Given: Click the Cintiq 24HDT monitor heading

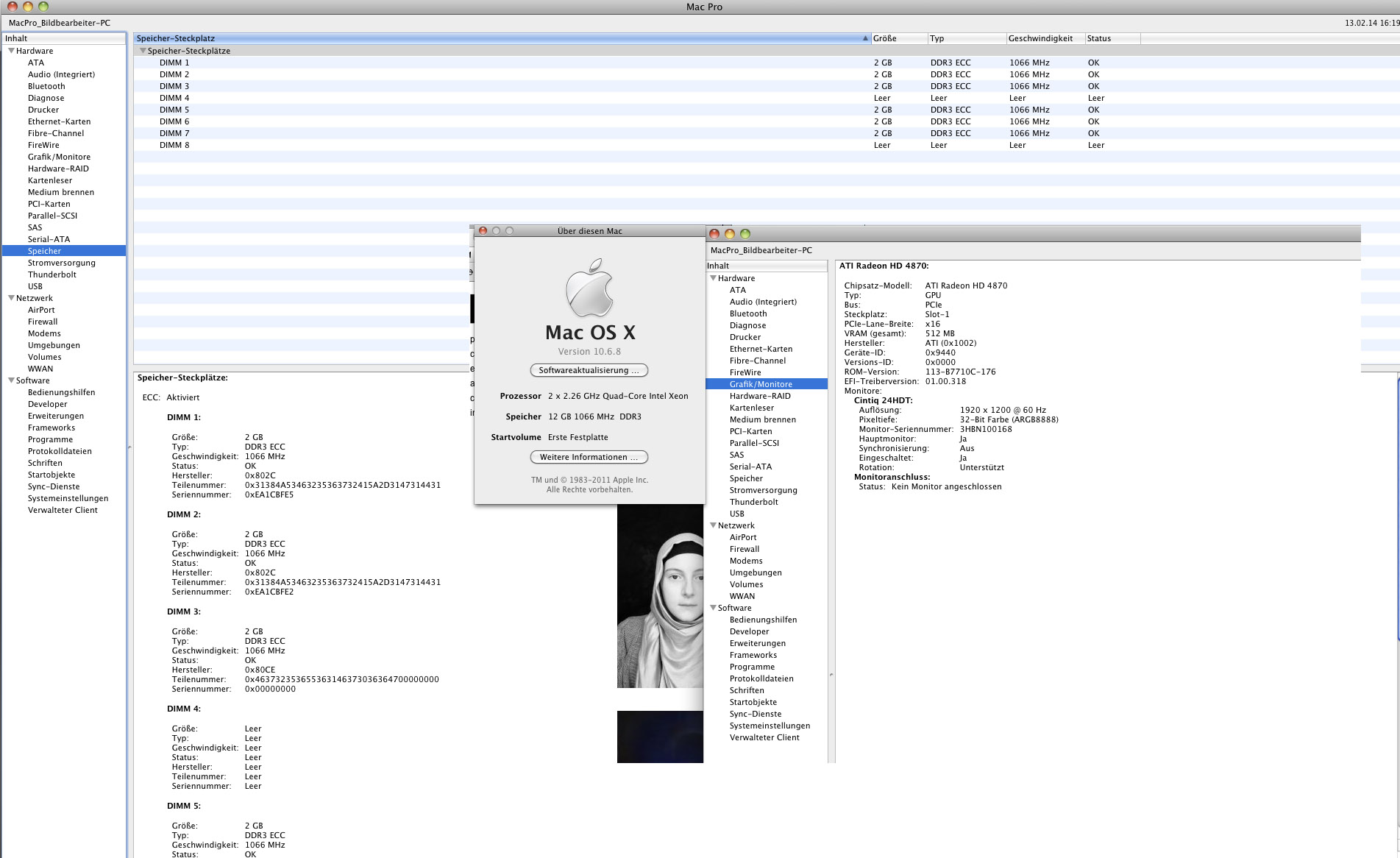Looking at the screenshot, I should coord(883,400).
